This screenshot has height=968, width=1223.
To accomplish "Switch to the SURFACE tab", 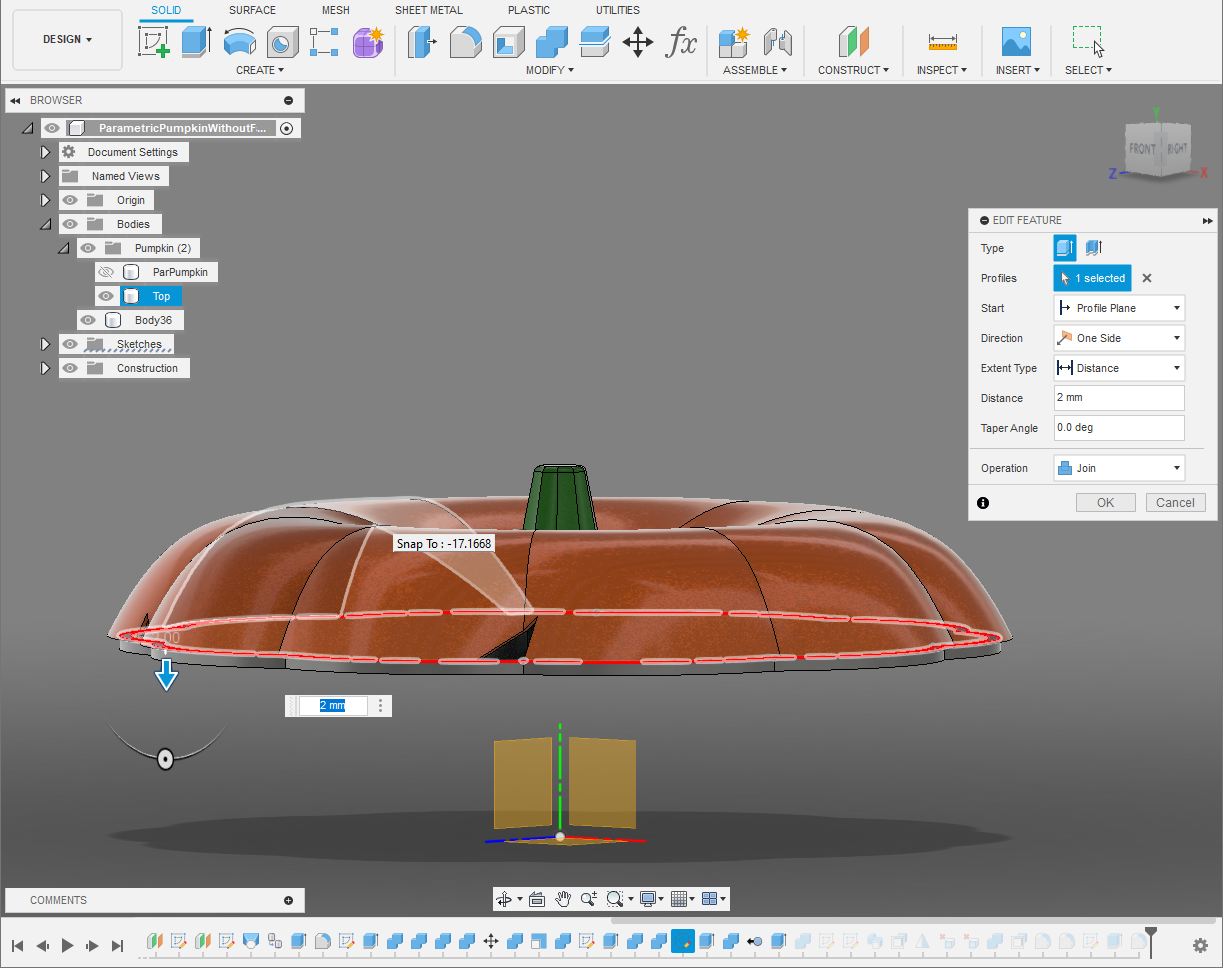I will [252, 10].
